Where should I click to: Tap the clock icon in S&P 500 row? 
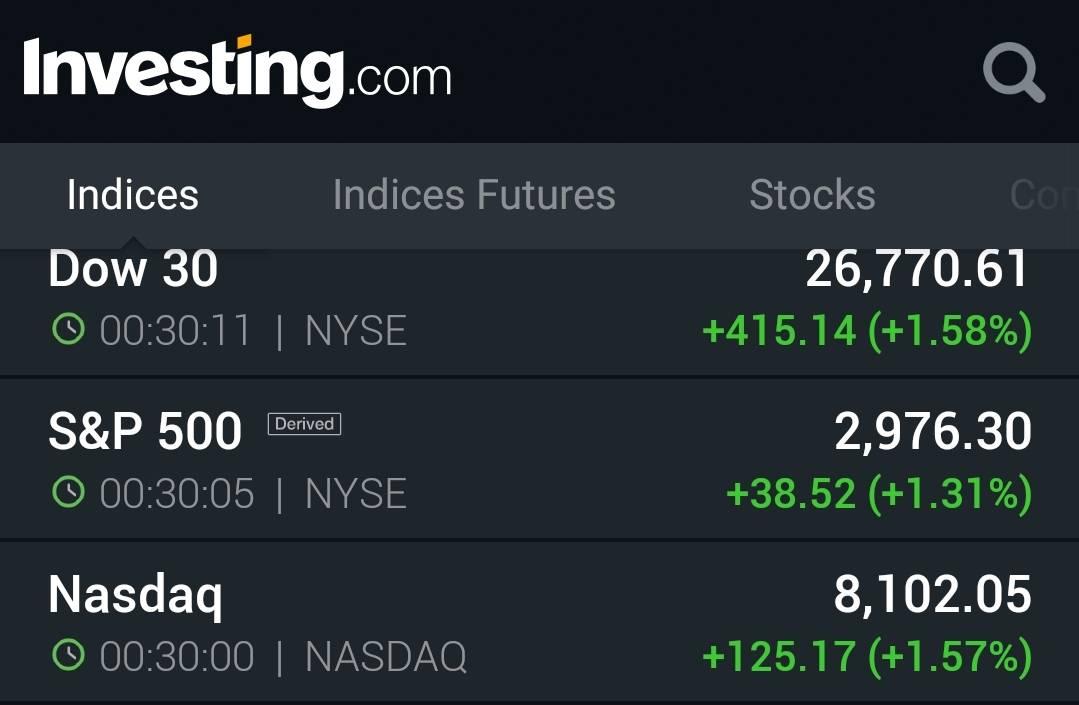pos(68,493)
